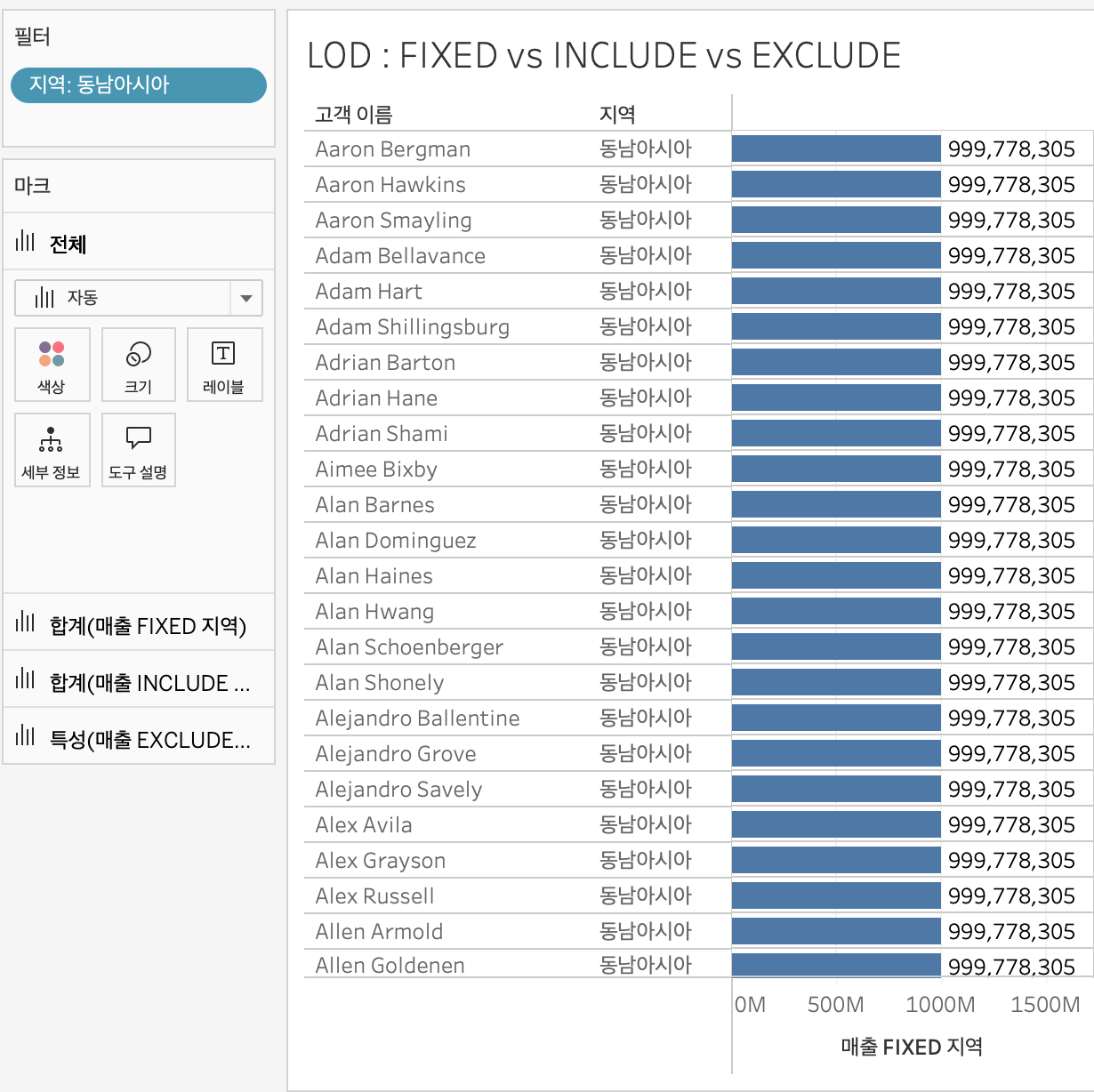Click the 매출 FIXED 지역 axis title
The height and width of the screenshot is (1092, 1094).
click(x=912, y=1047)
